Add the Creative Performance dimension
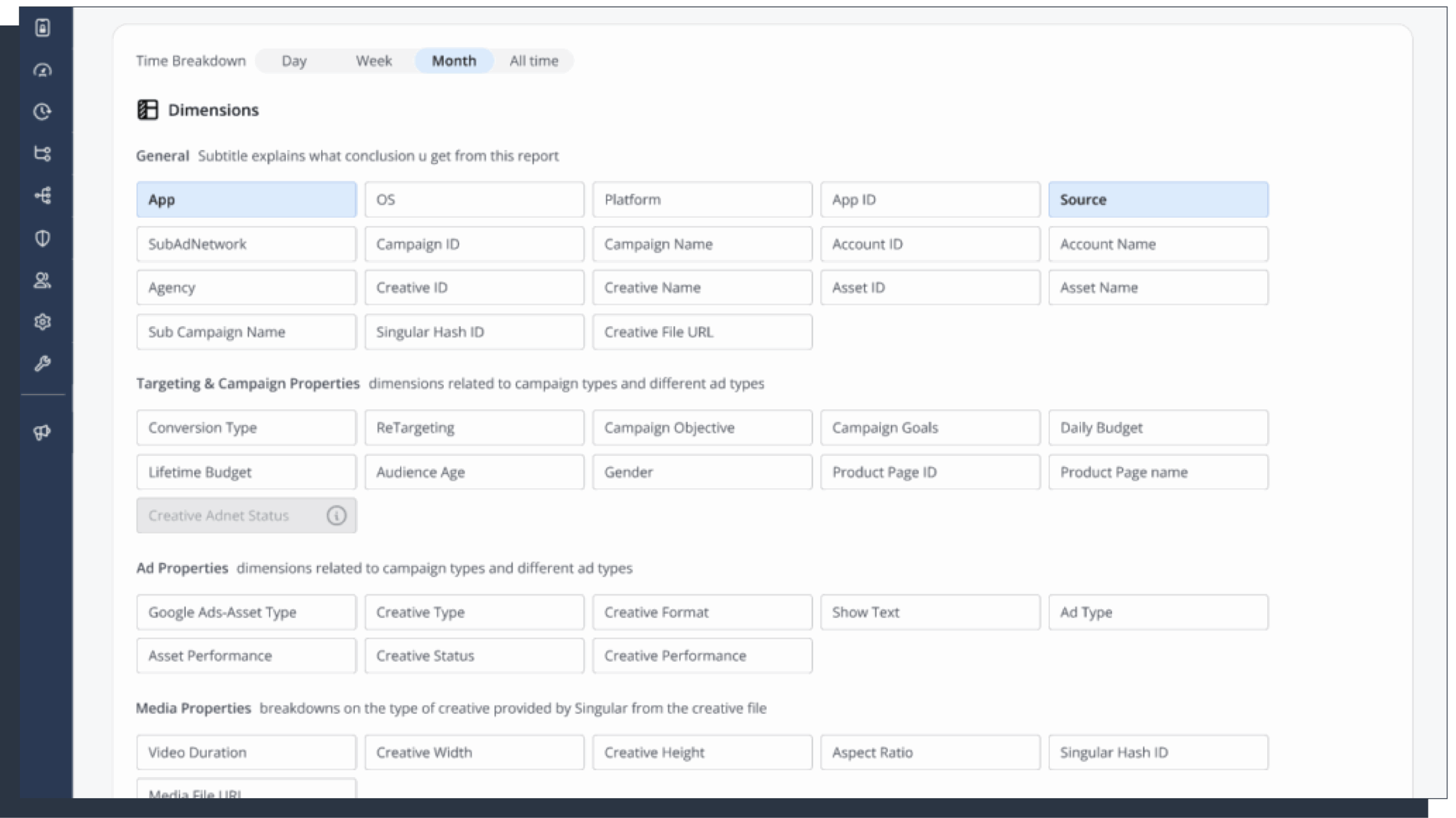This screenshot has width=1456, height=818. (x=702, y=656)
